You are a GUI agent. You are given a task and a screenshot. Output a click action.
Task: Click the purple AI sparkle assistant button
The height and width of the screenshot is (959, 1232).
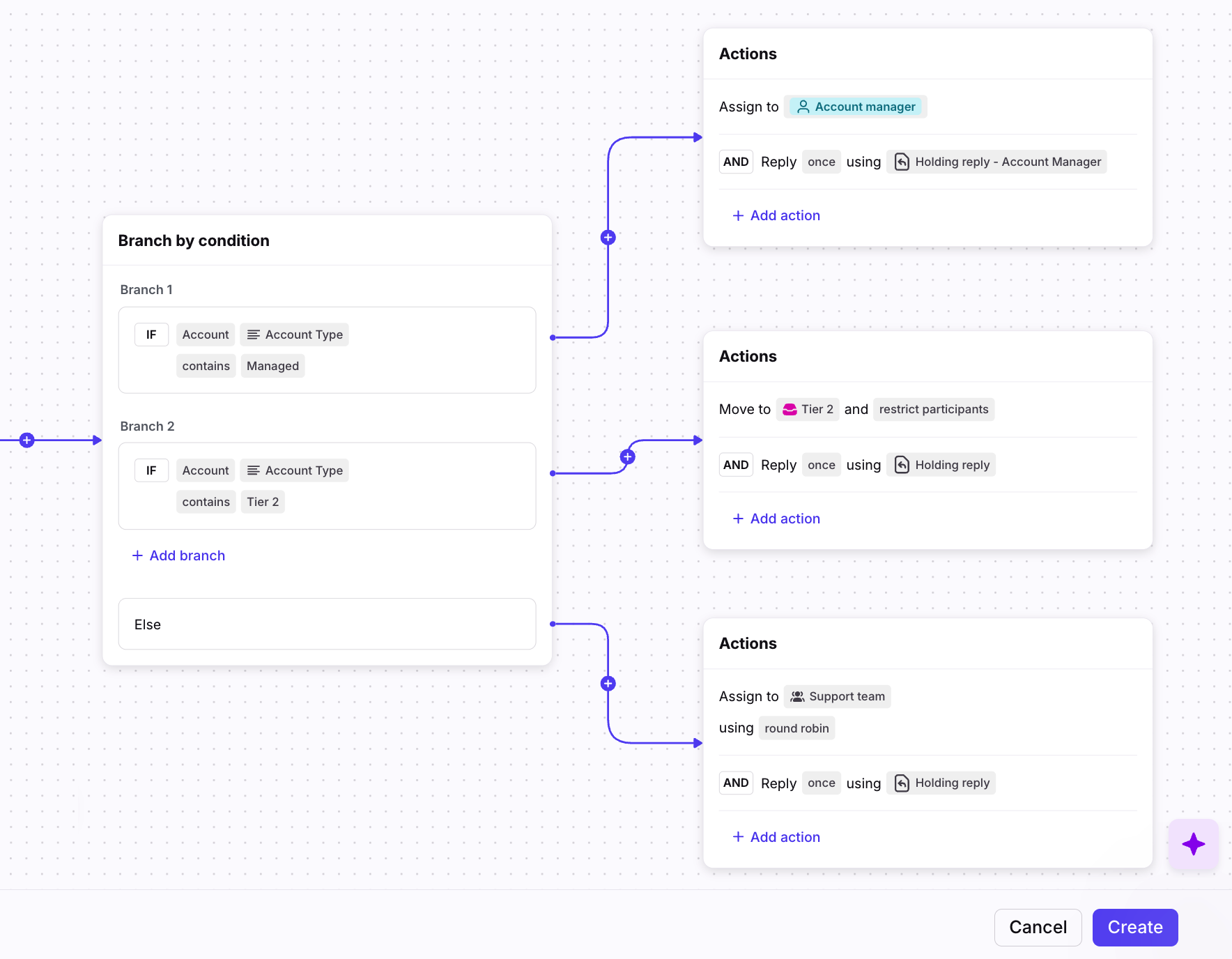(1193, 844)
